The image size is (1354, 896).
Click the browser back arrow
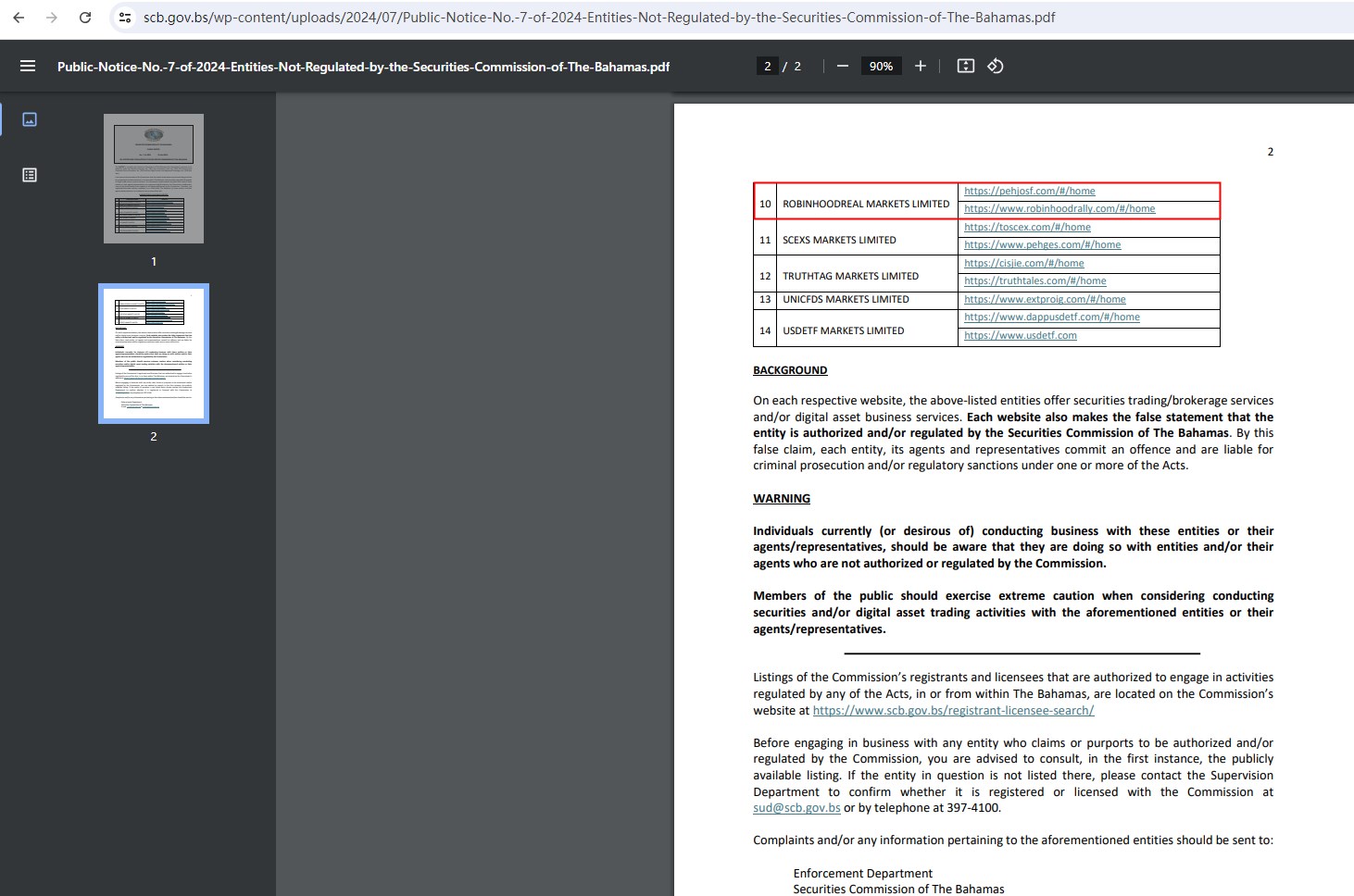tap(19, 18)
